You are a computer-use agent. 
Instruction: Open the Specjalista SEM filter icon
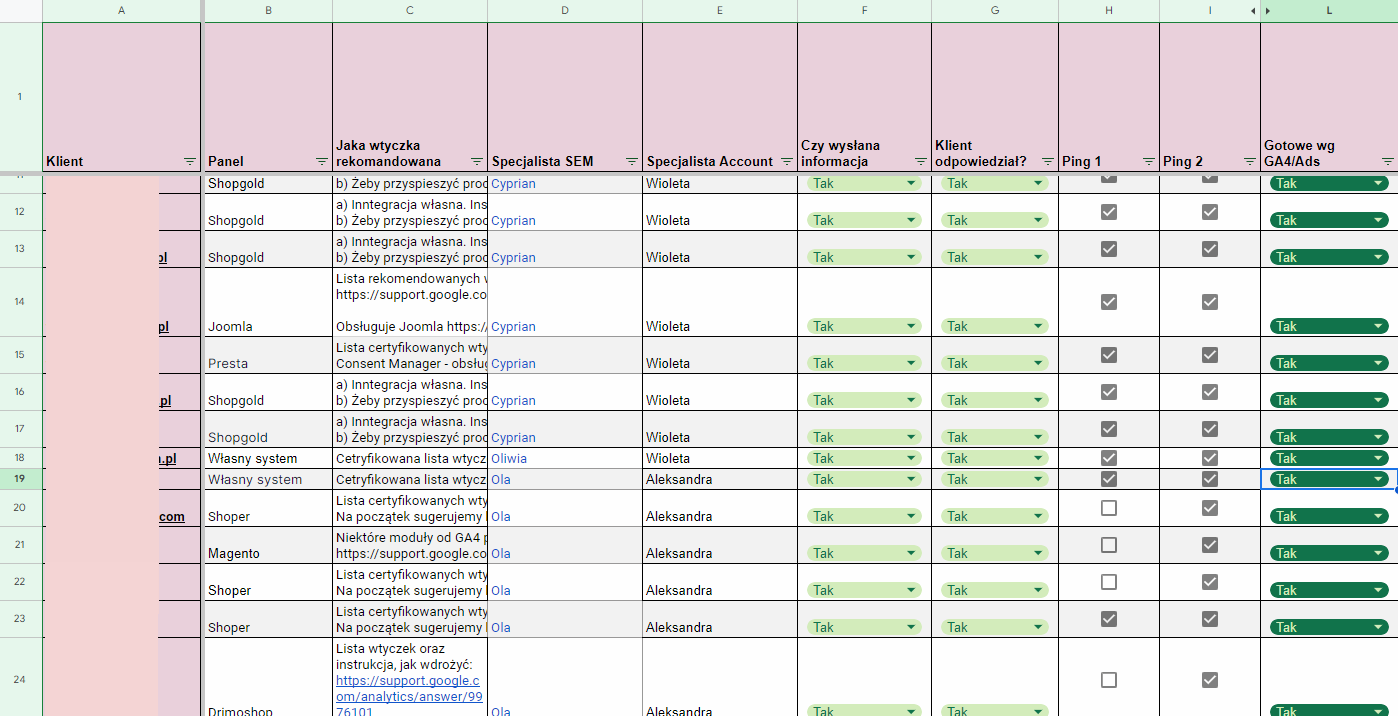point(631,161)
